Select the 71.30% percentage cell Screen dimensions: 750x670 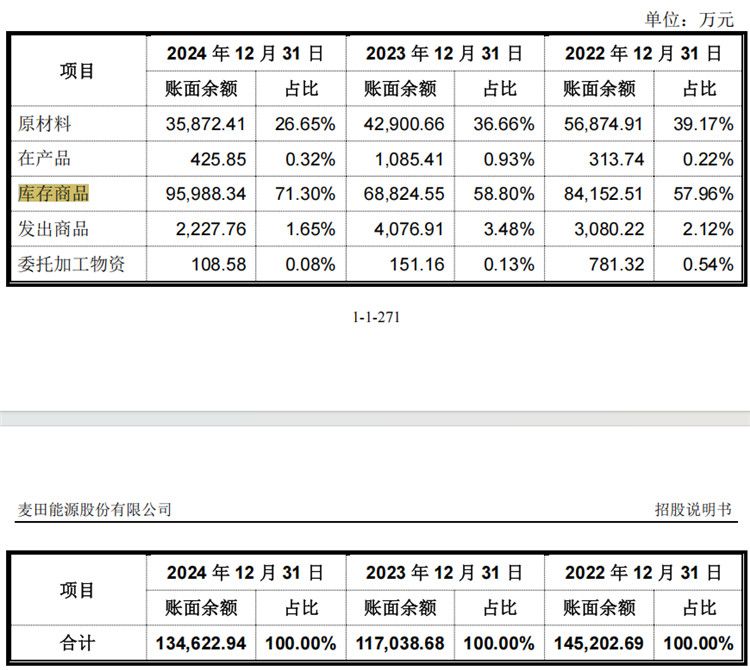pyautogui.click(x=302, y=194)
